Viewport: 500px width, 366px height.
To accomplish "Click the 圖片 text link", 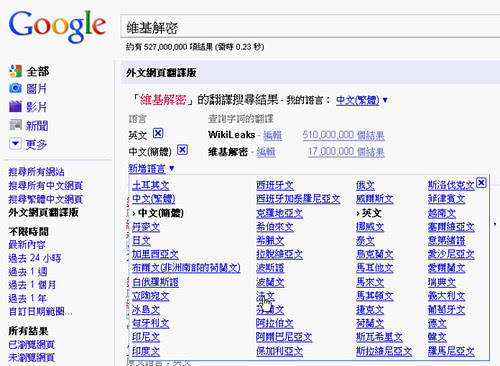I will 37,89.
